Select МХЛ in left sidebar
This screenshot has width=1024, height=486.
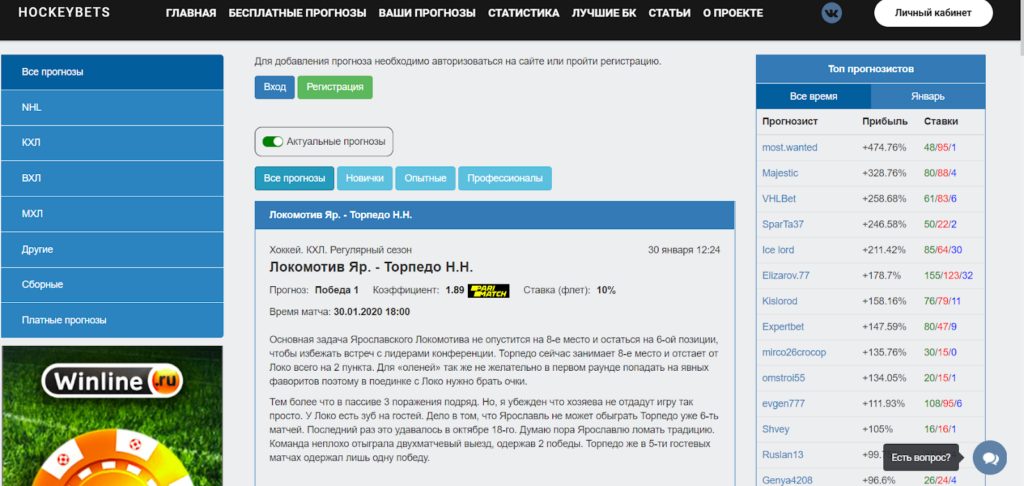coord(112,214)
